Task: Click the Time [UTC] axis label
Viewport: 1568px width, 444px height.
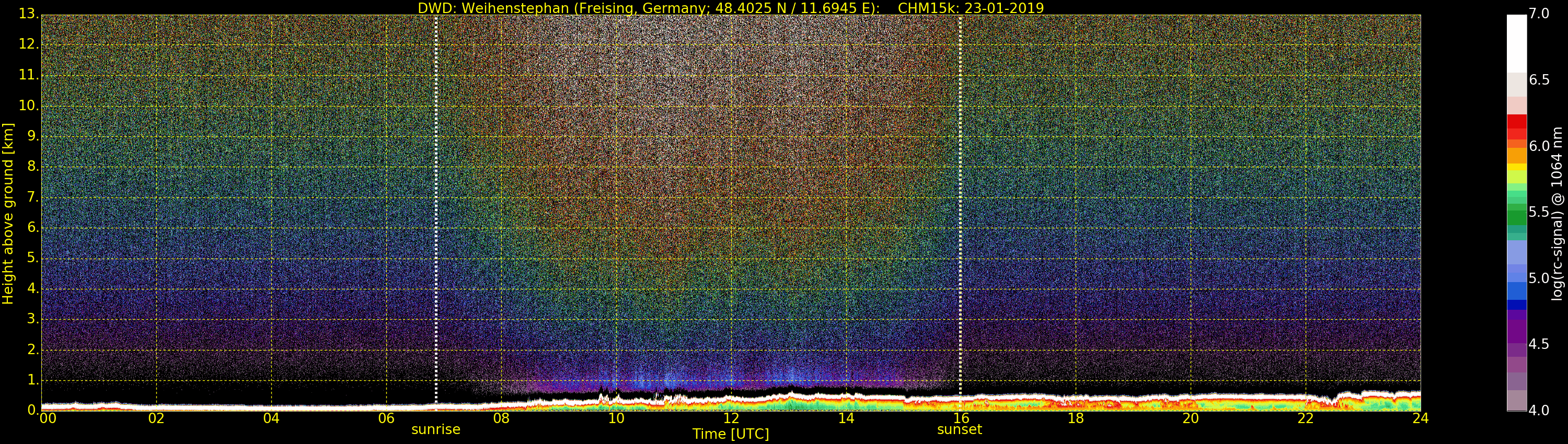Action: (x=731, y=434)
